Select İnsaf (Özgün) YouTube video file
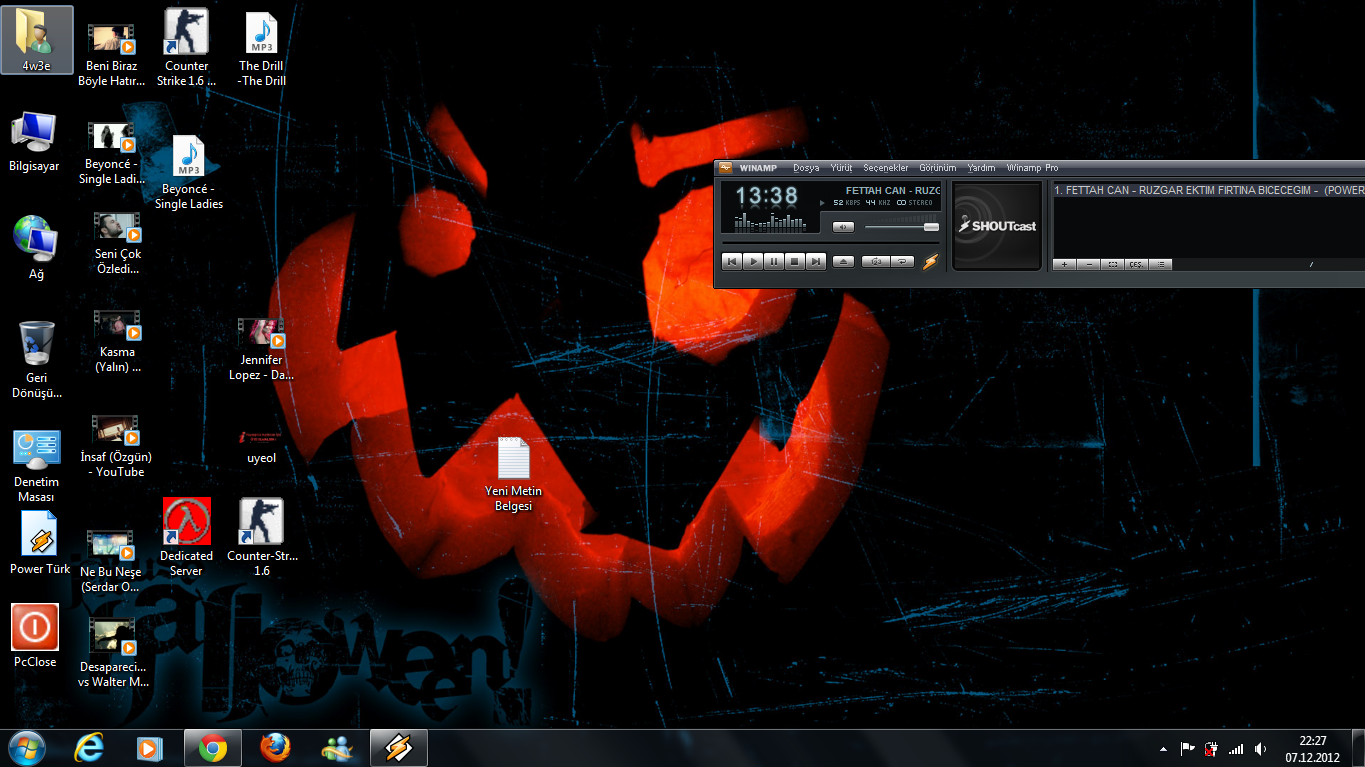Screen dimensions: 1365x767 (x=118, y=447)
